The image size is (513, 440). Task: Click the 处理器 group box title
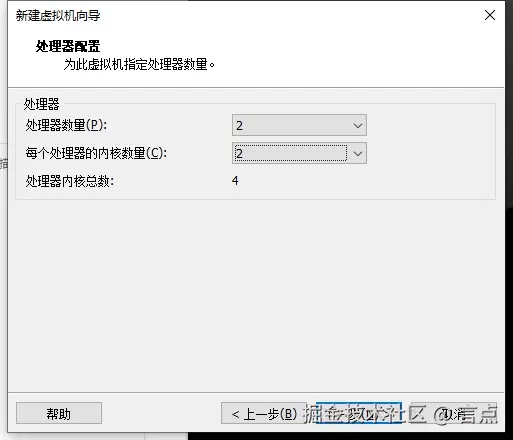(41, 104)
